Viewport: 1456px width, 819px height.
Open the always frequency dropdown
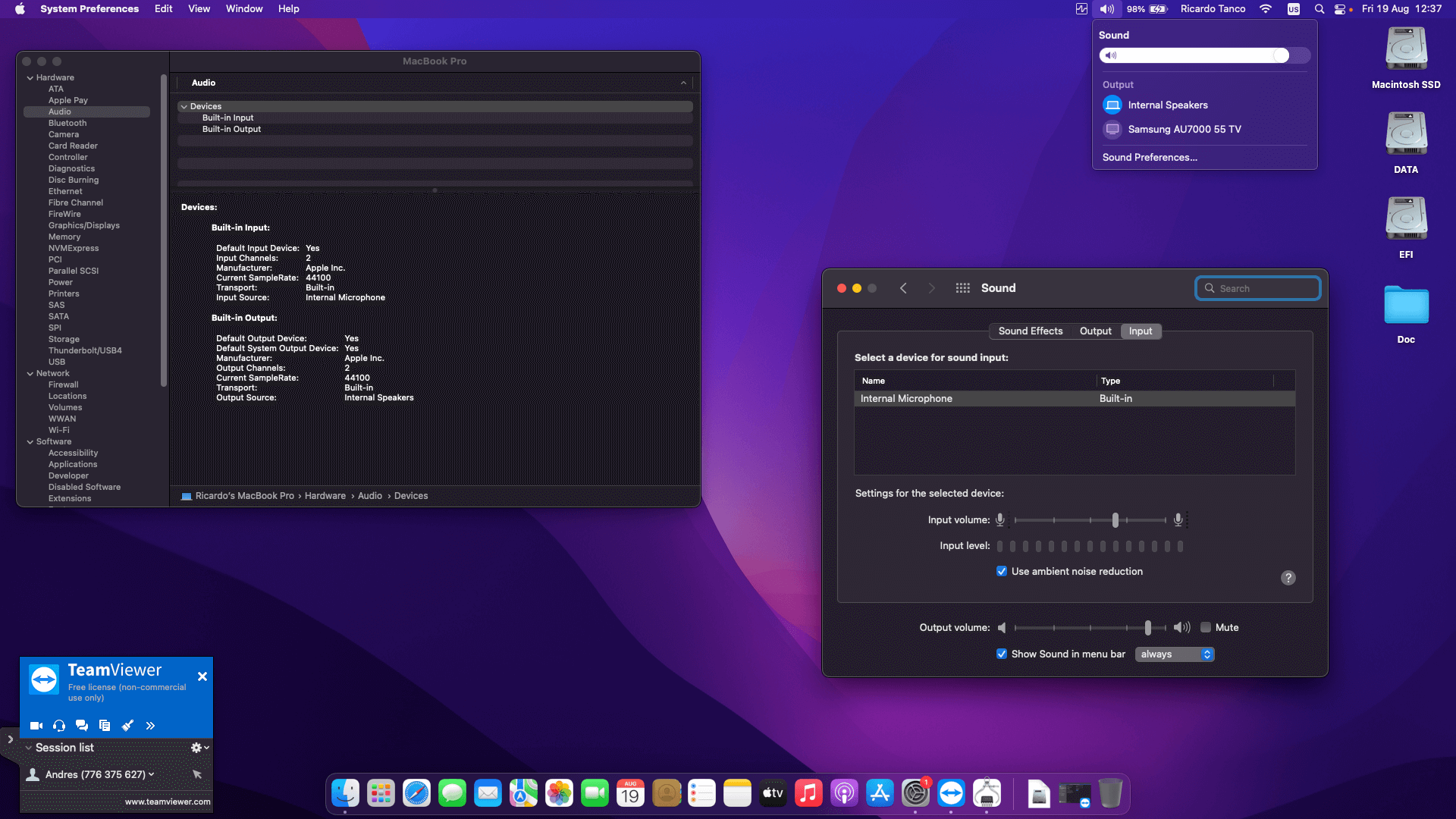pyautogui.click(x=1174, y=654)
